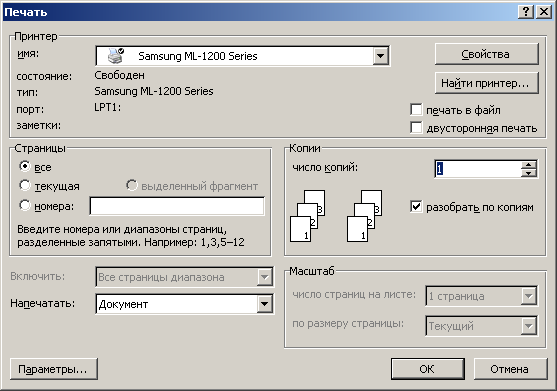This screenshot has height=391, width=557.
Task: Click the "число копий:" label
Action: [x=325, y=167]
